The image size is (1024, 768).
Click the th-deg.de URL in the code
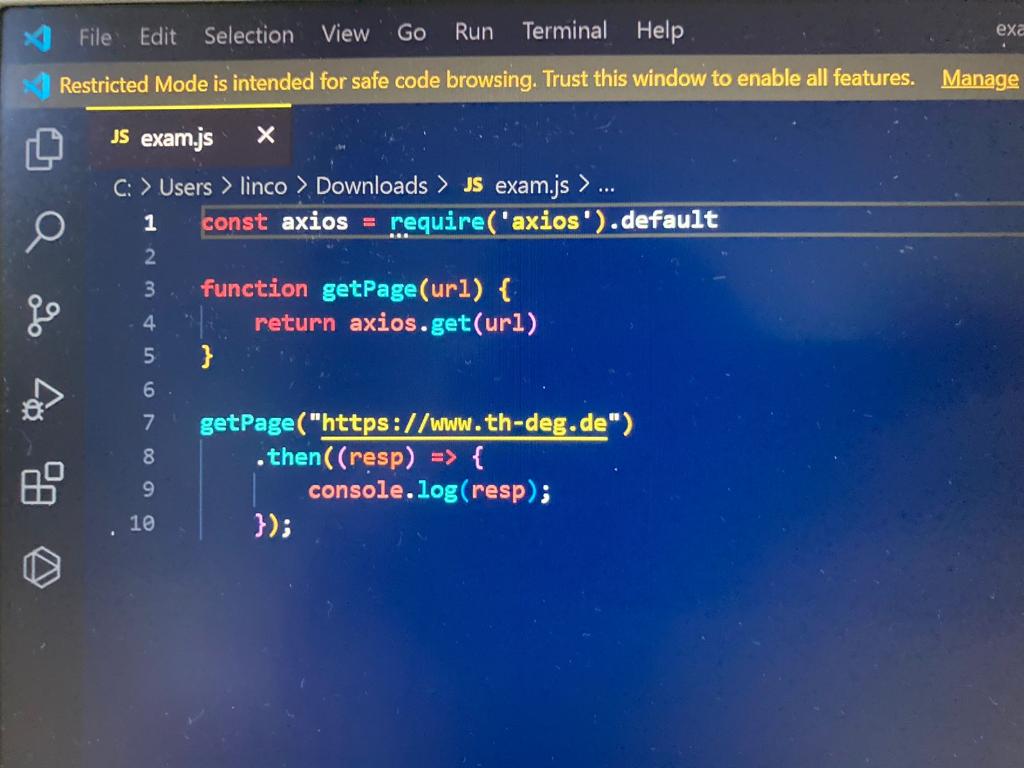464,422
